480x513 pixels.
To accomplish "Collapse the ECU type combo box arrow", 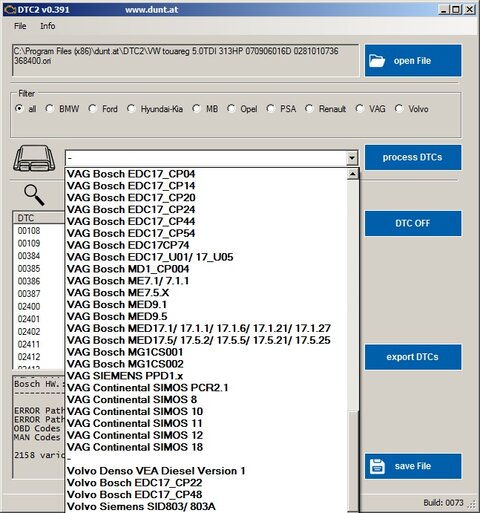I will (x=352, y=158).
